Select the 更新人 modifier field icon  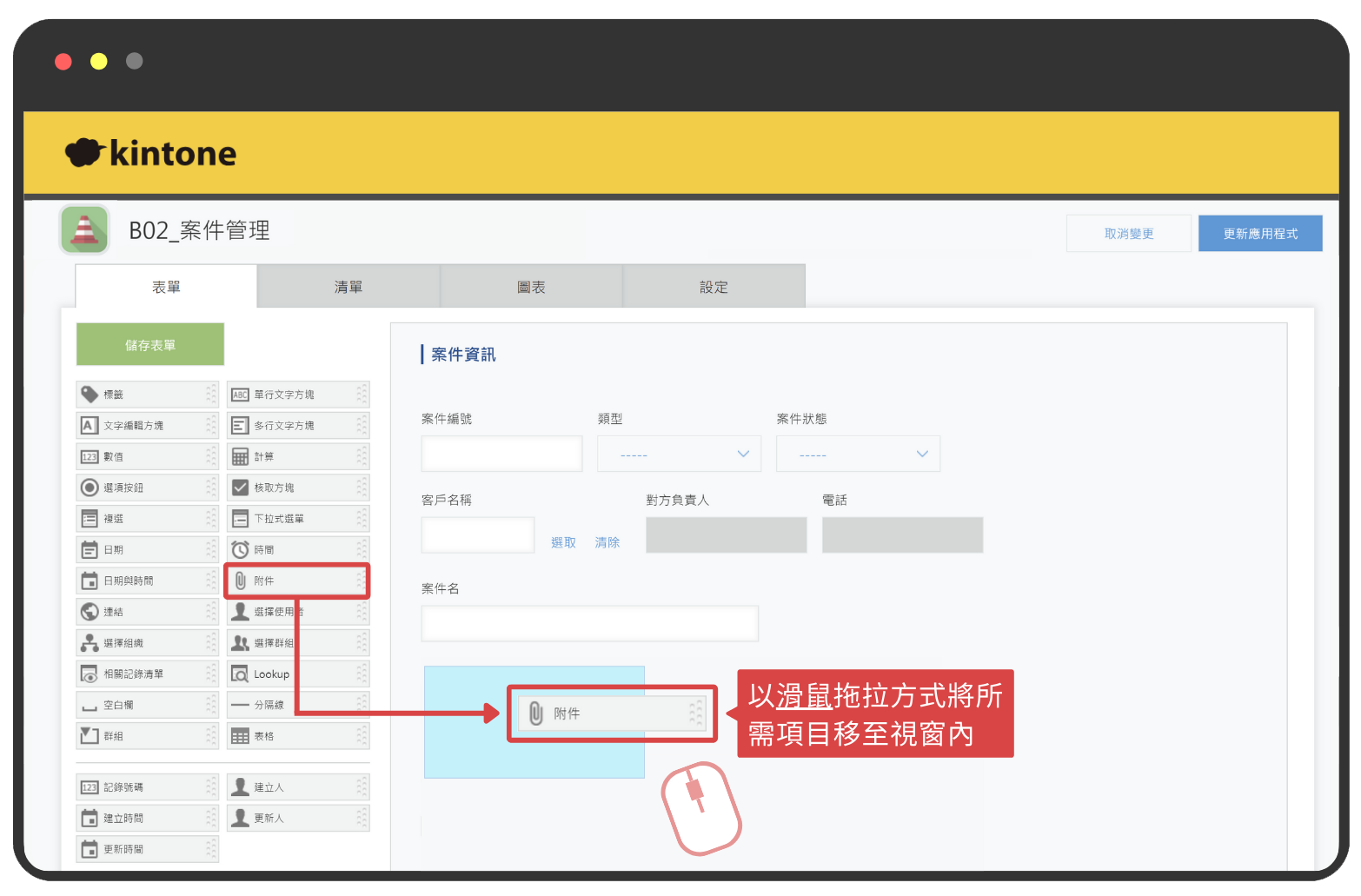[240, 819]
